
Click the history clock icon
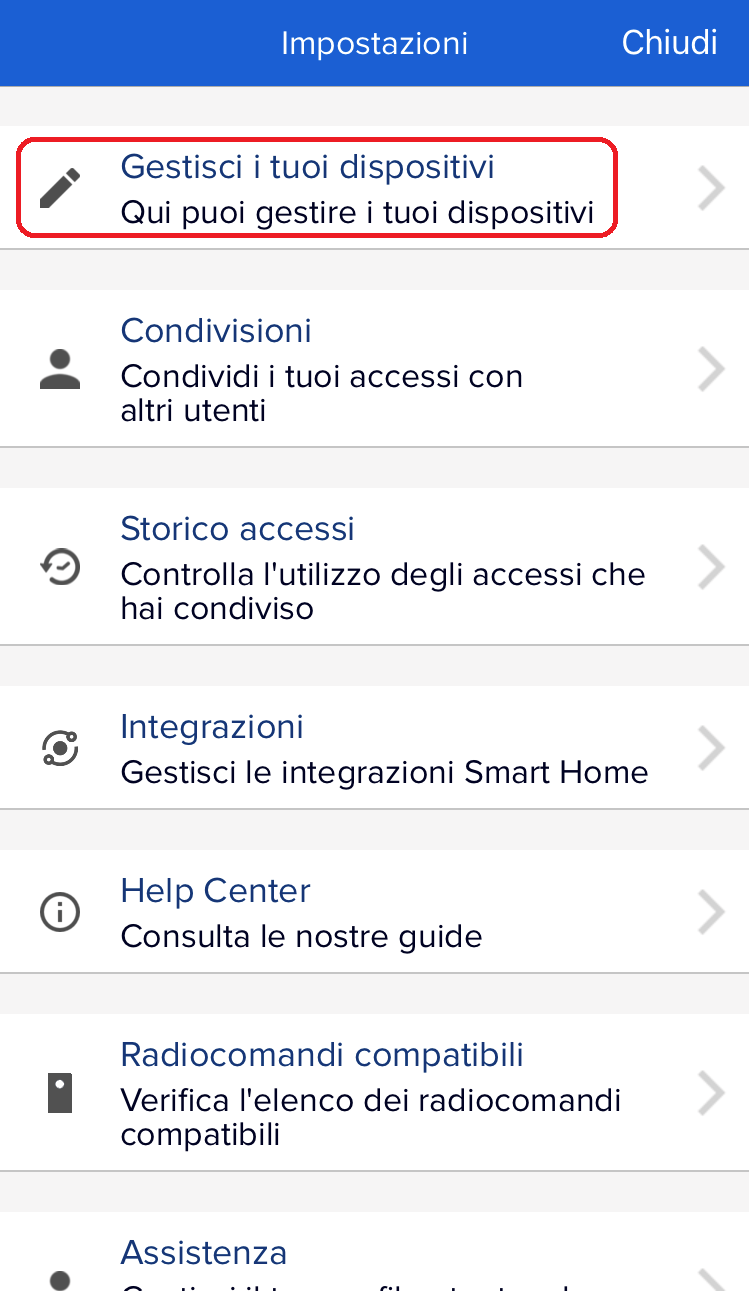60,567
